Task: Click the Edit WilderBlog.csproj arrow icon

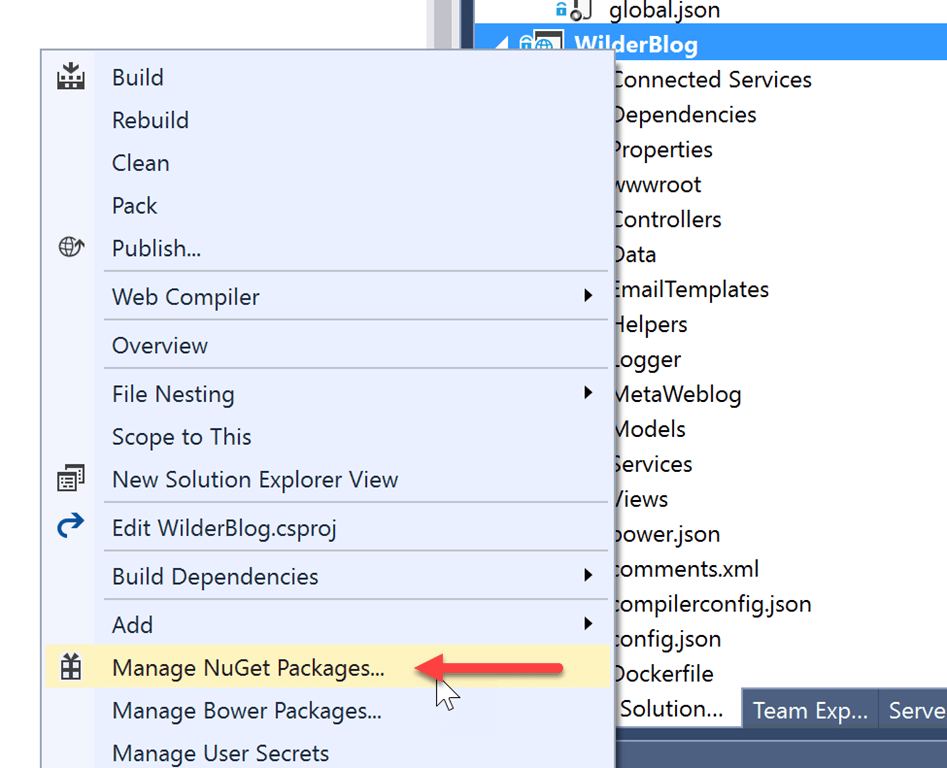Action: 70,527
